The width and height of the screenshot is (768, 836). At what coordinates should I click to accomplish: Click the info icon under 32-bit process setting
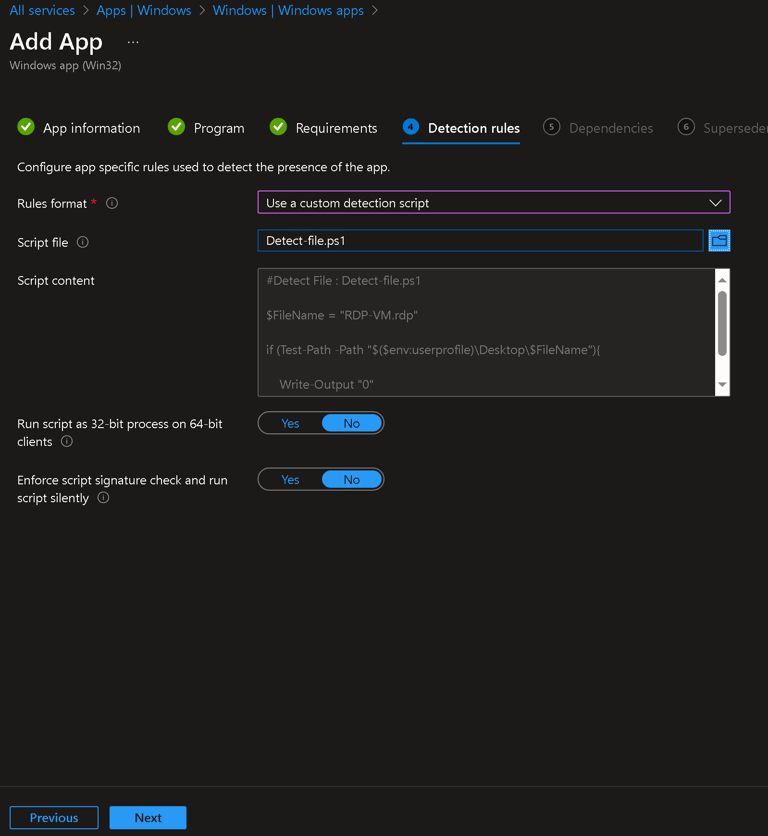point(67,441)
